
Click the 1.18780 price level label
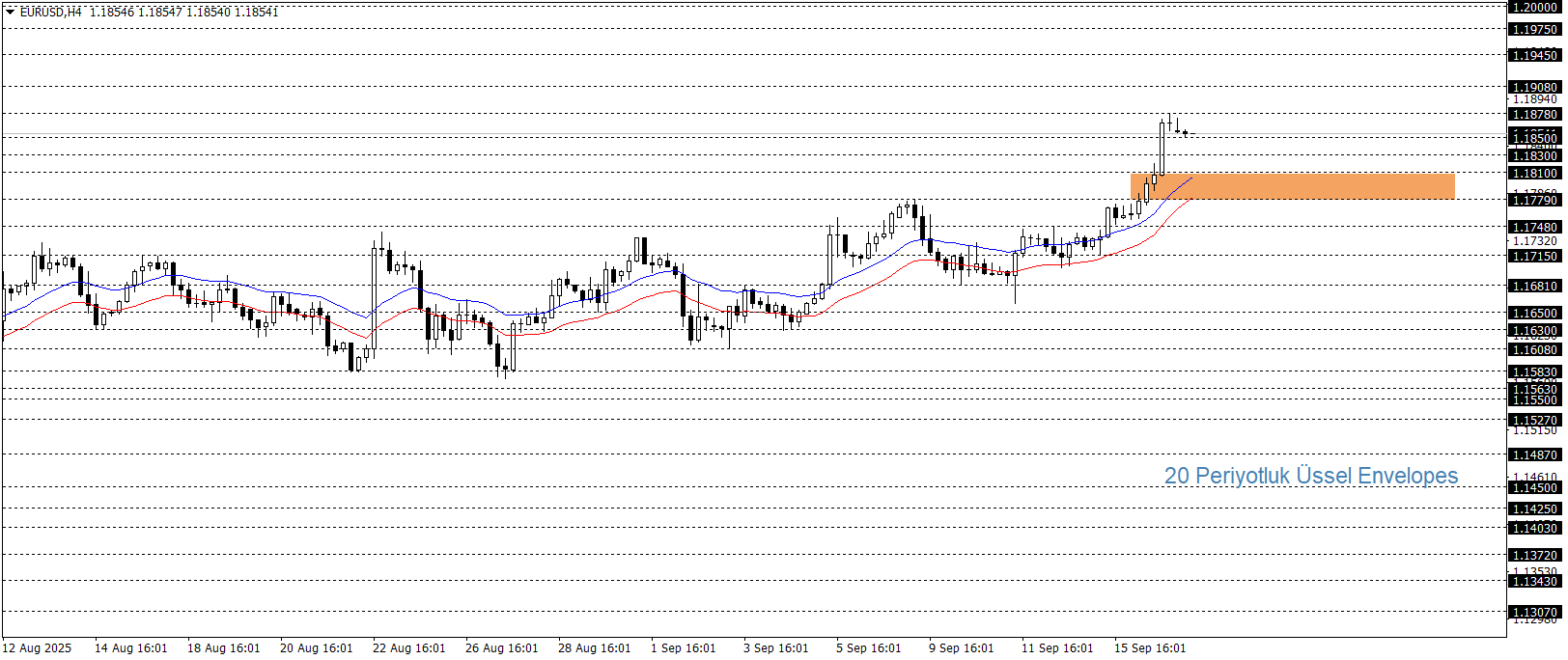coord(1534,114)
